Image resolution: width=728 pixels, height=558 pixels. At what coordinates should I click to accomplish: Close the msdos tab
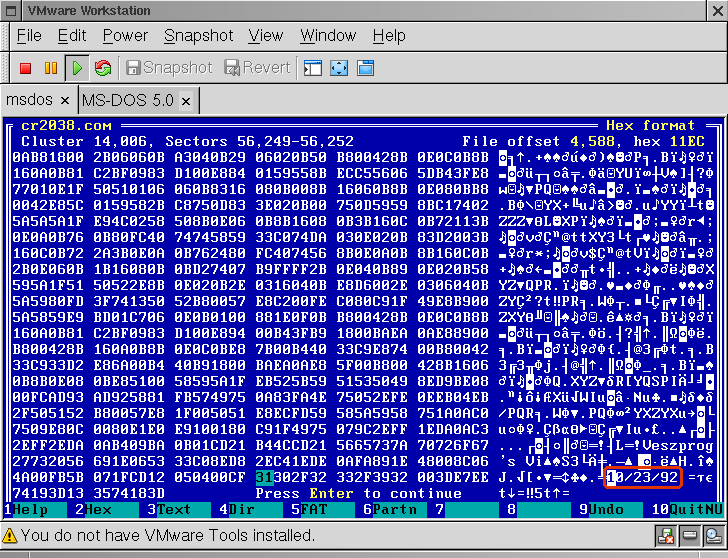[x=65, y=101]
